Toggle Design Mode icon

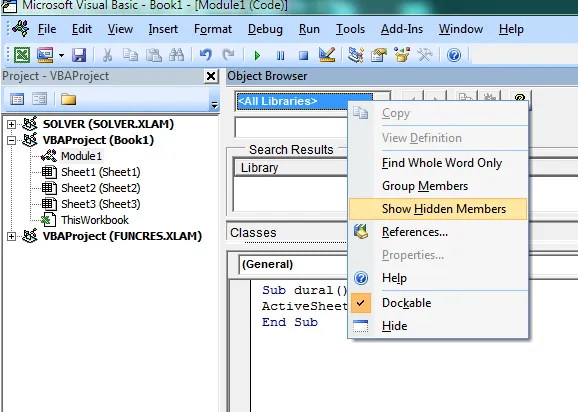(x=327, y=56)
